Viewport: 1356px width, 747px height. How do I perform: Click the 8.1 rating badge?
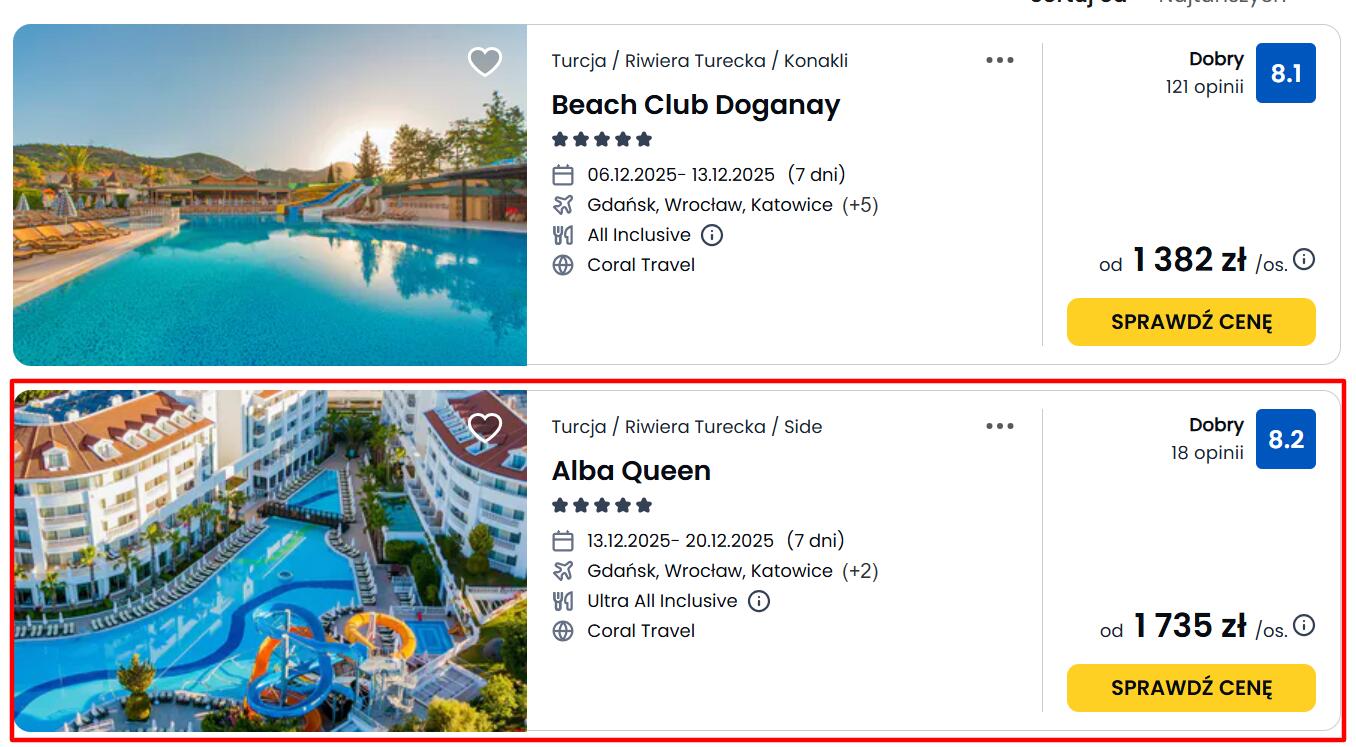click(1285, 73)
